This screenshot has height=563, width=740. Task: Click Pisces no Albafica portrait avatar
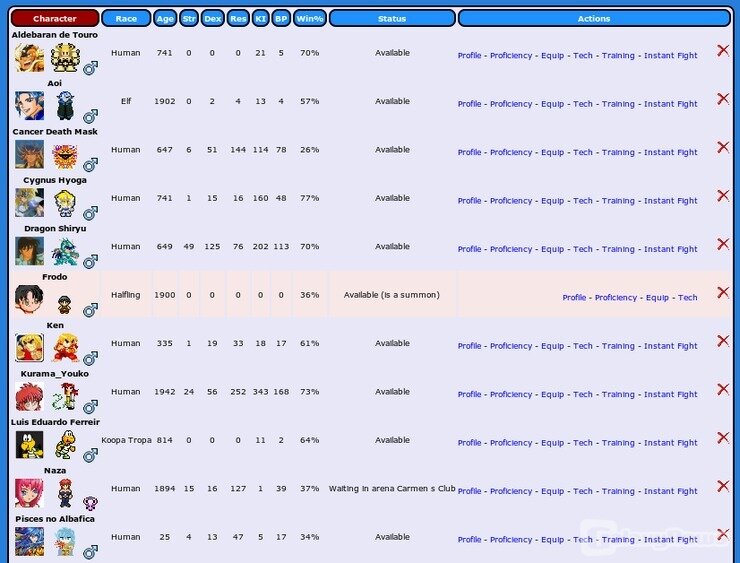(x=29, y=541)
